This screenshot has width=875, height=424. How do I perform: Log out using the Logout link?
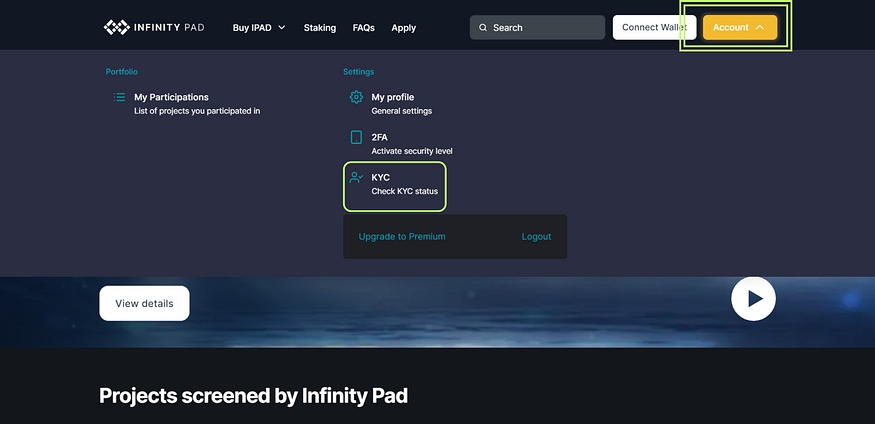[536, 237]
